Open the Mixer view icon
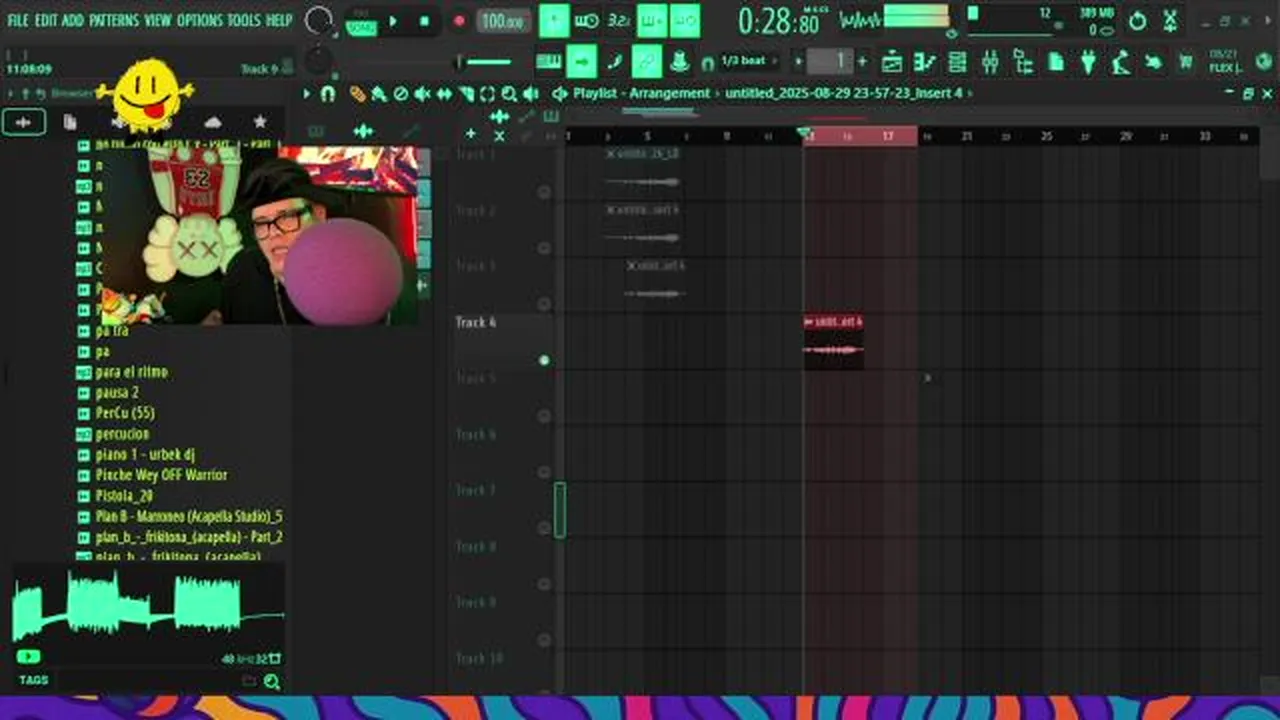This screenshot has width=1280, height=720. pos(990,62)
